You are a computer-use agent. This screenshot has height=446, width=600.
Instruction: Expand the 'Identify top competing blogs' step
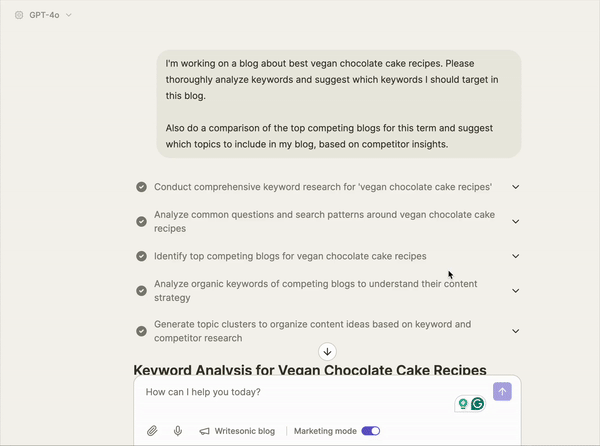[x=516, y=256]
